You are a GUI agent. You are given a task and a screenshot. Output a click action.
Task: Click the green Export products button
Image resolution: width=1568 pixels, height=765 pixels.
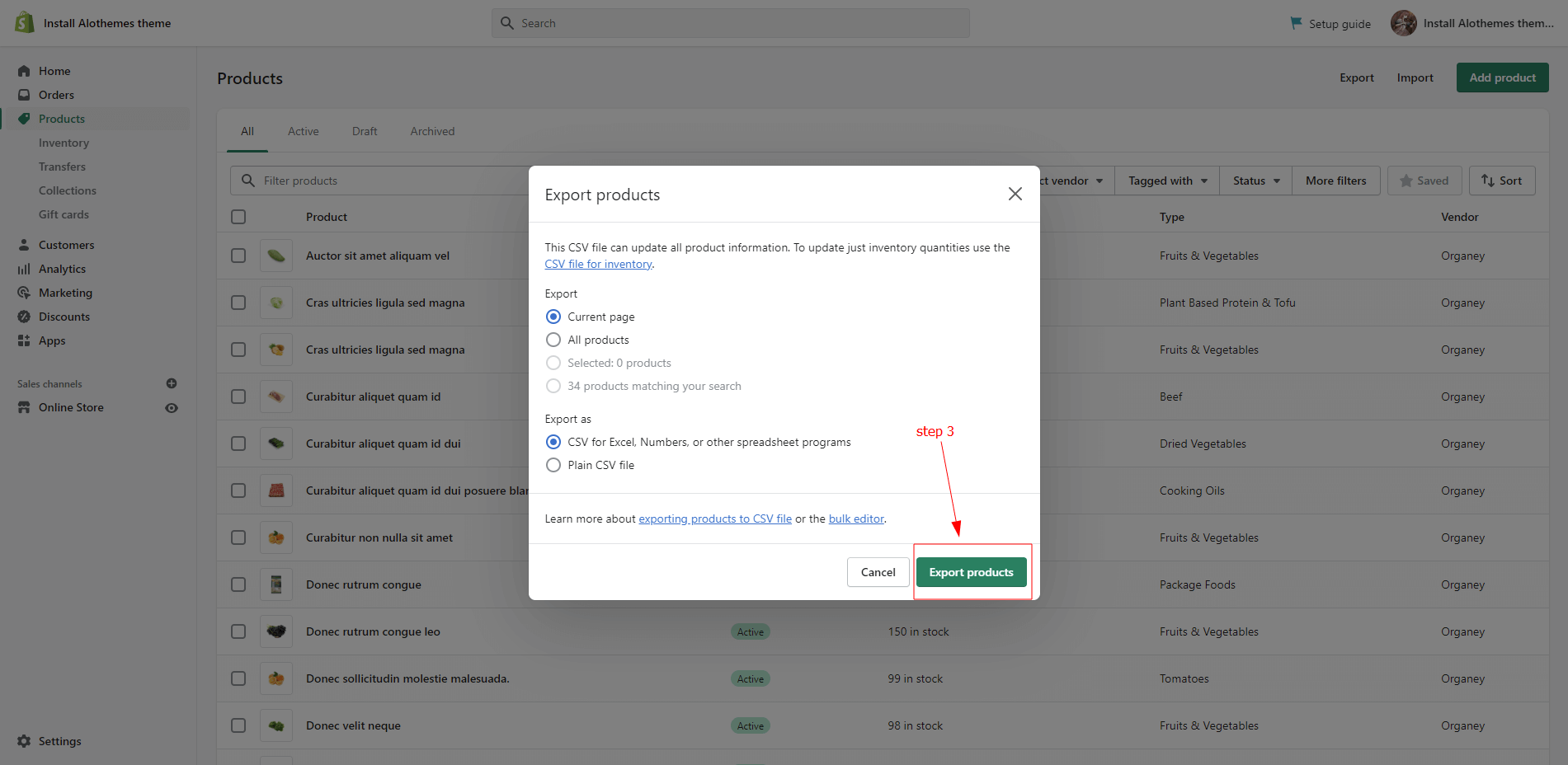coord(971,572)
